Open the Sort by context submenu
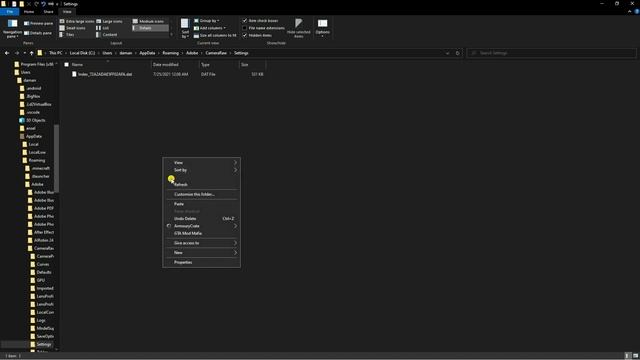This screenshot has width=640, height=360. 202,170
